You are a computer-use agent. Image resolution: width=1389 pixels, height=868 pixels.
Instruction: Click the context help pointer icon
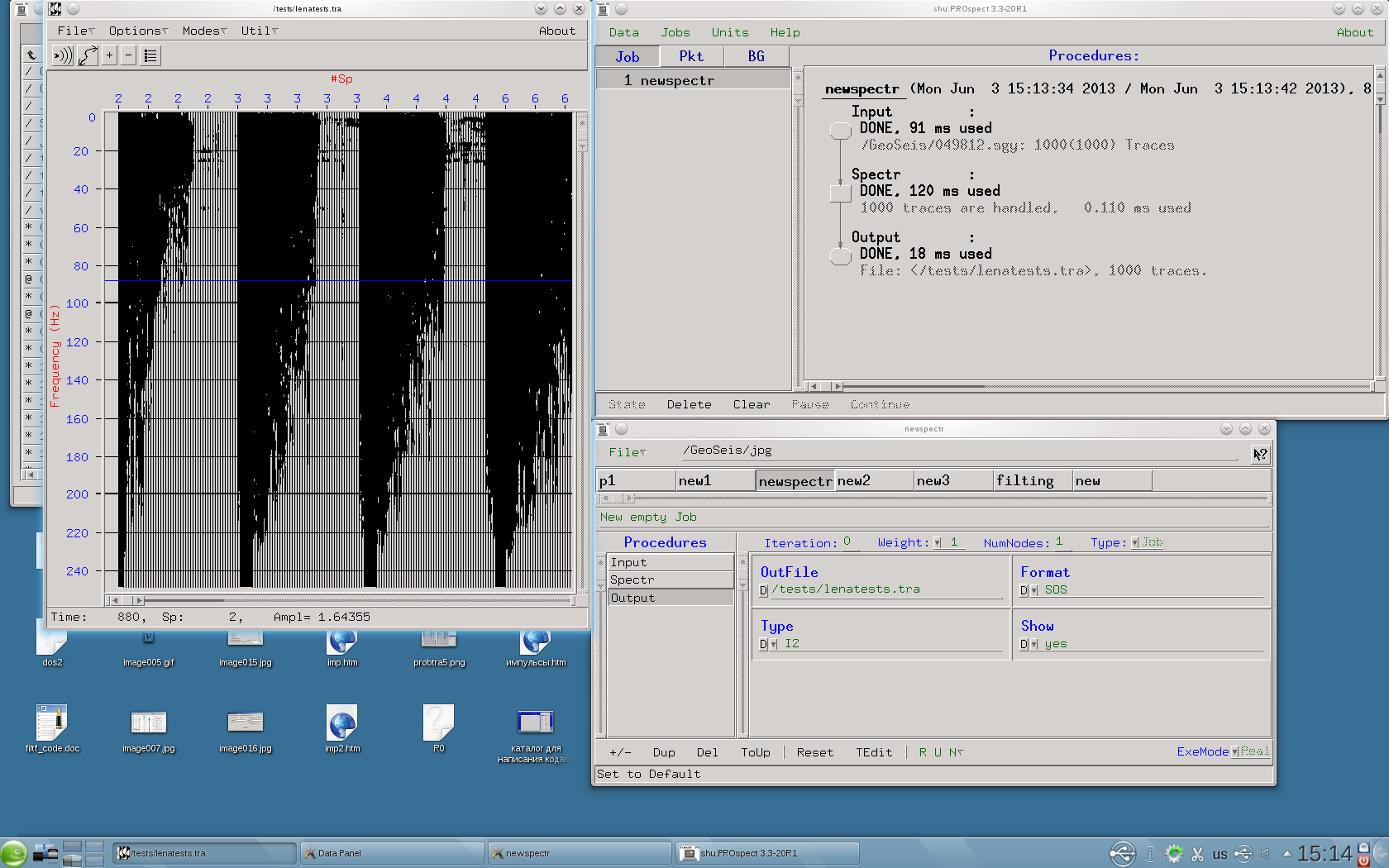coord(1259,454)
